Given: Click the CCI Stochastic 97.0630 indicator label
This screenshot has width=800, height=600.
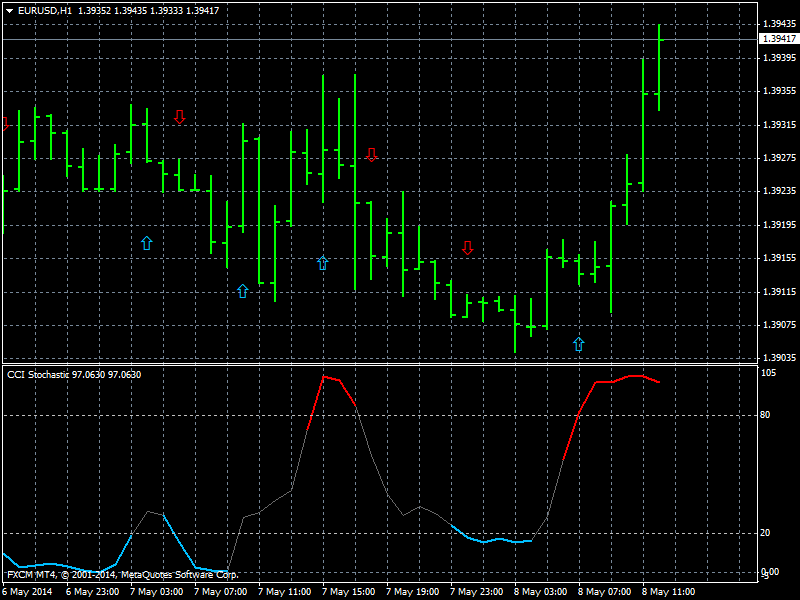Looking at the screenshot, I should point(74,375).
